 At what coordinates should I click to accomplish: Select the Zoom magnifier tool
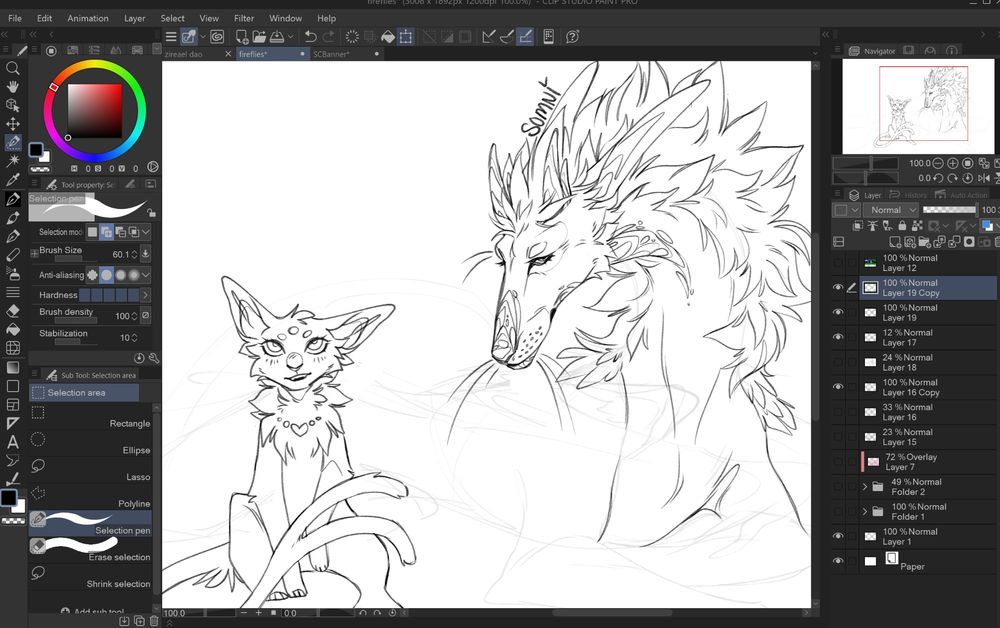pyautogui.click(x=12, y=68)
